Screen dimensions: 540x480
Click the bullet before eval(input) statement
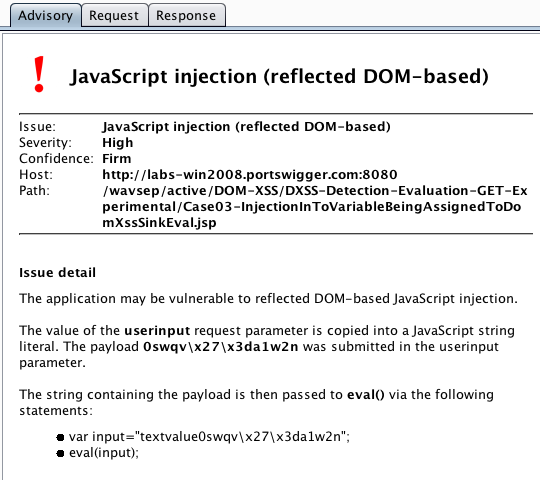click(x=60, y=453)
